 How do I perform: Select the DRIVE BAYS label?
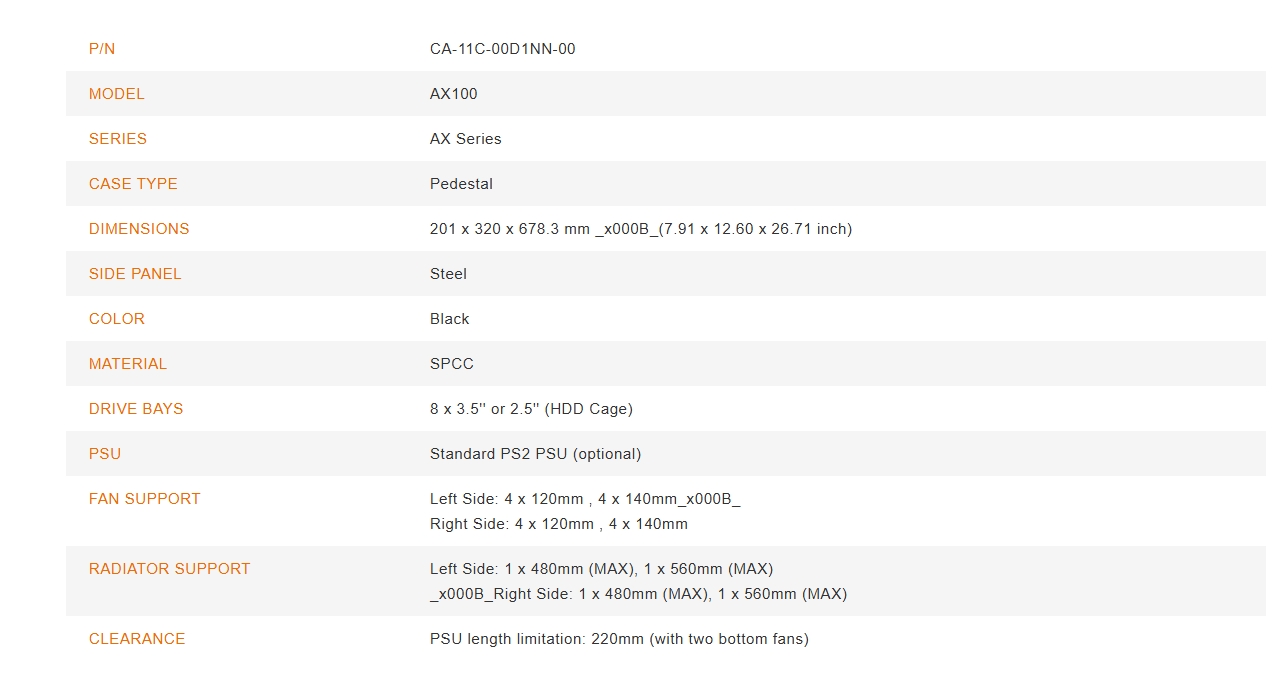136,409
